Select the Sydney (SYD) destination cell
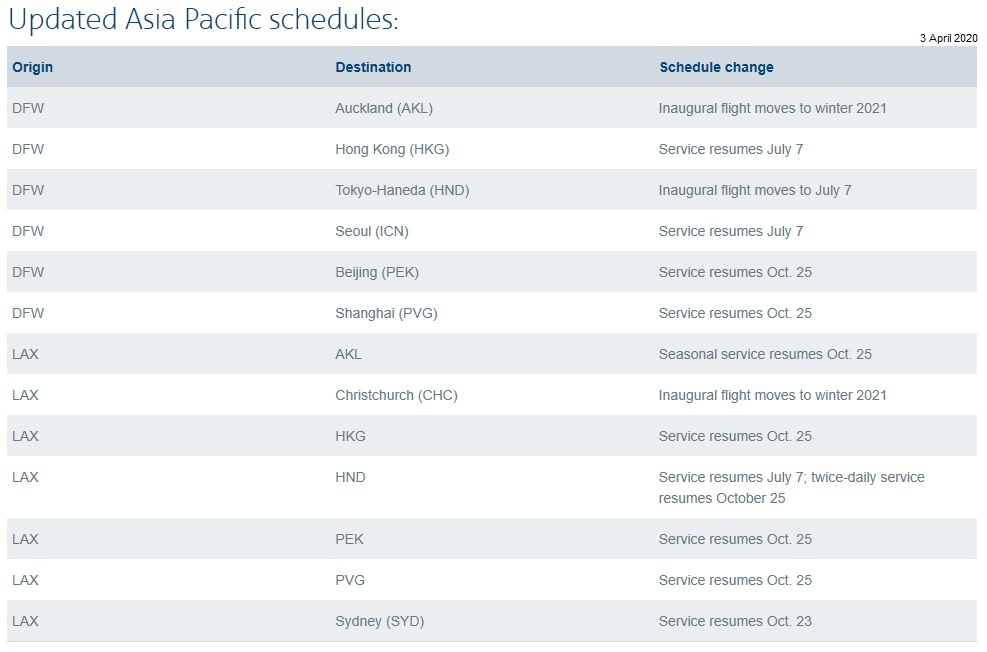987x652 pixels. tap(380, 621)
